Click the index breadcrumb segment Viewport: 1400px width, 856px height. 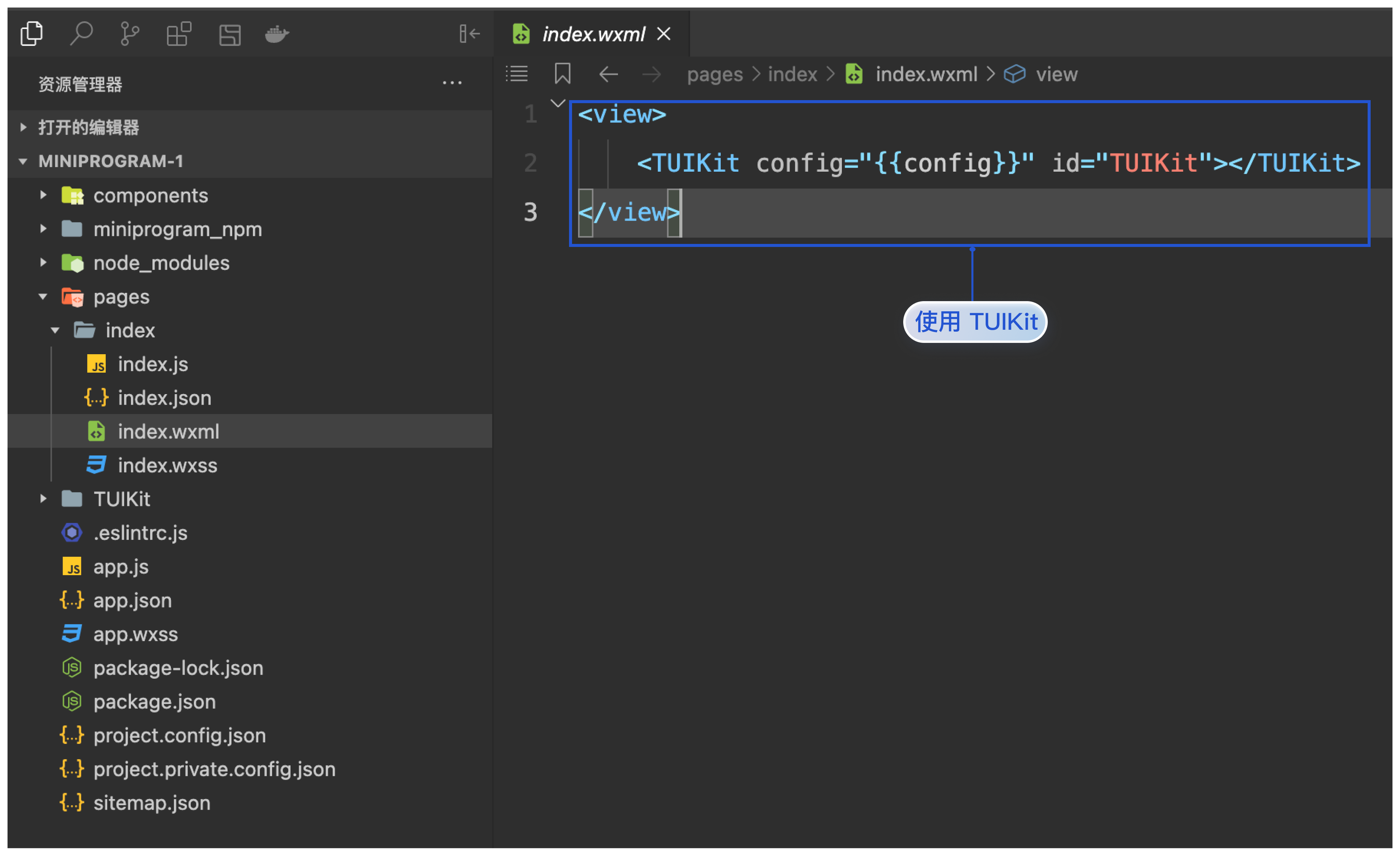click(x=793, y=75)
